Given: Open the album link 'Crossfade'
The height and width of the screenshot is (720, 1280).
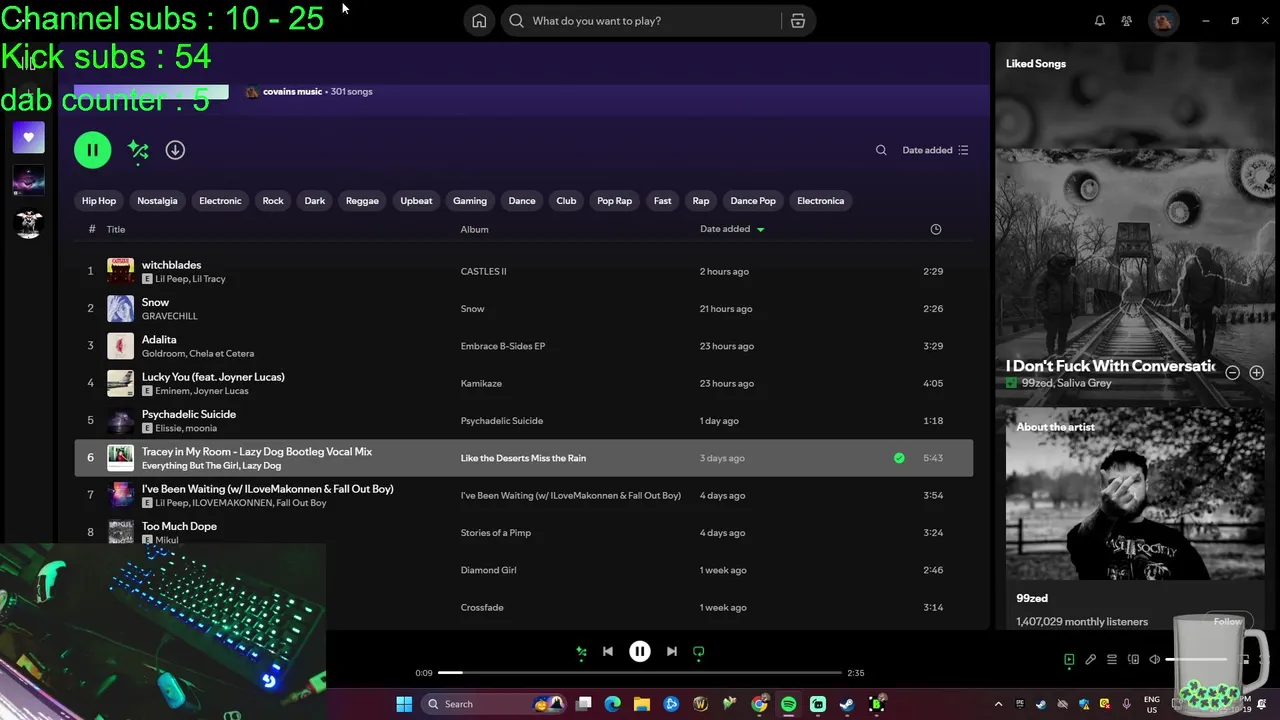Looking at the screenshot, I should 482,607.
